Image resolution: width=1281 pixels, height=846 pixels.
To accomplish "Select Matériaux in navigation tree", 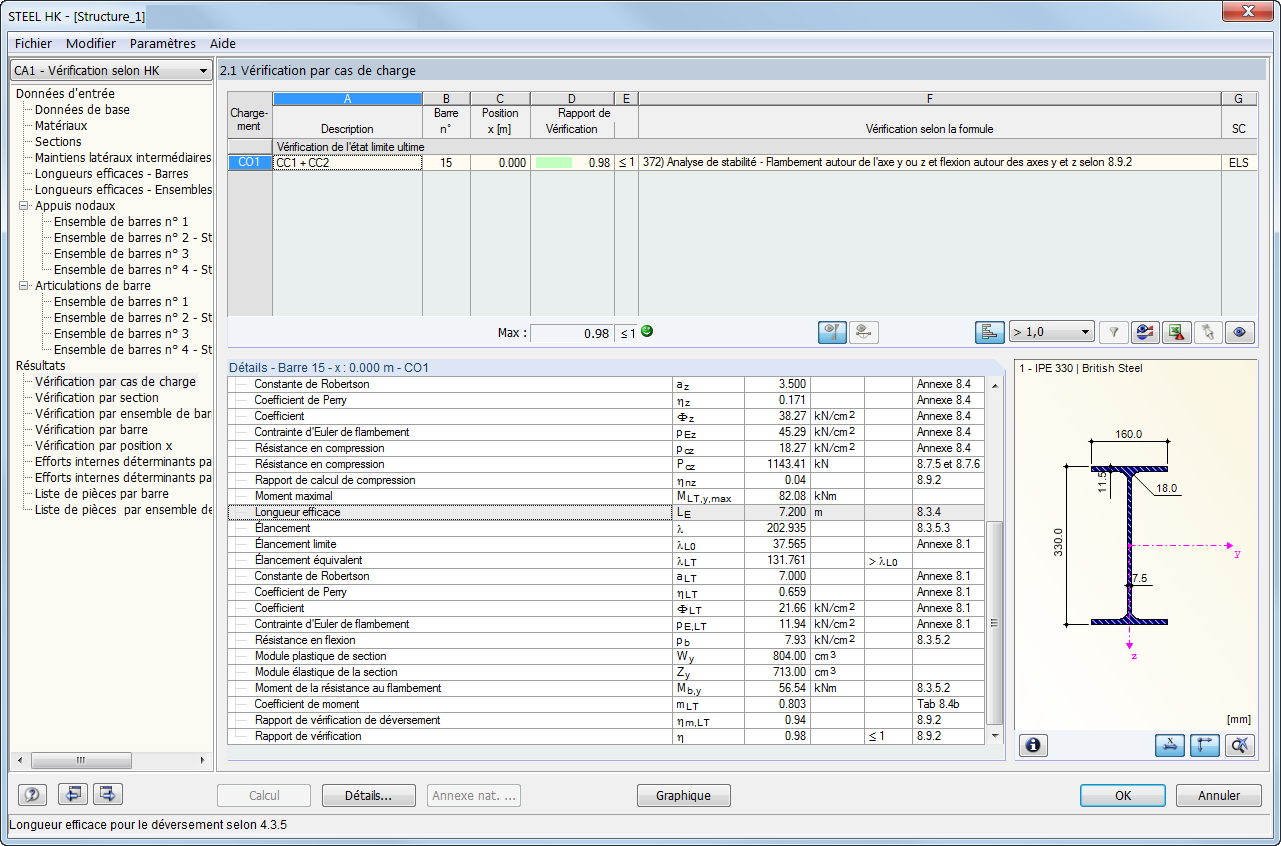I will click(x=61, y=126).
